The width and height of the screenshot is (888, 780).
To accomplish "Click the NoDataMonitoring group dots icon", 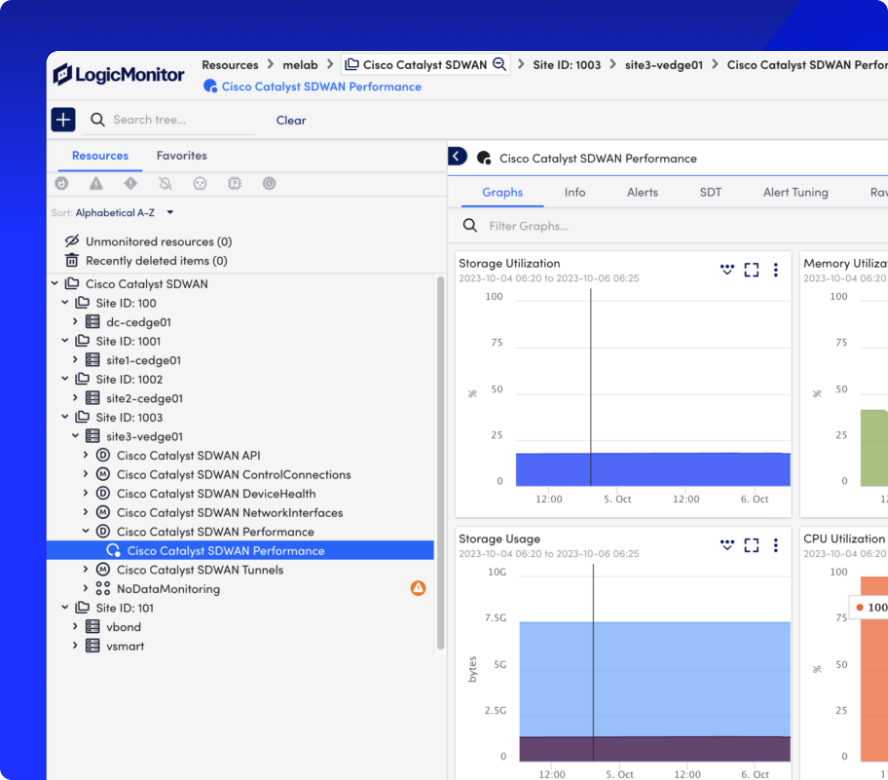I will click(103, 589).
